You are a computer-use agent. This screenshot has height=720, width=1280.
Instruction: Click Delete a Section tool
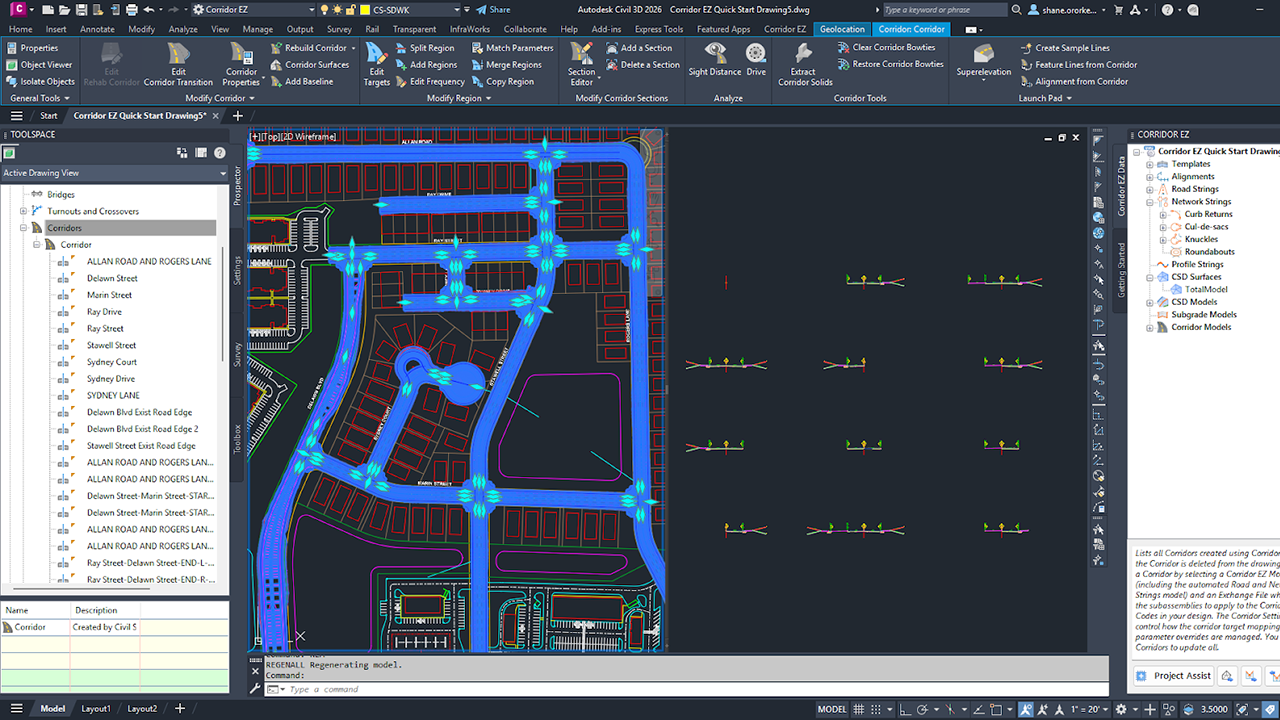tap(642, 65)
